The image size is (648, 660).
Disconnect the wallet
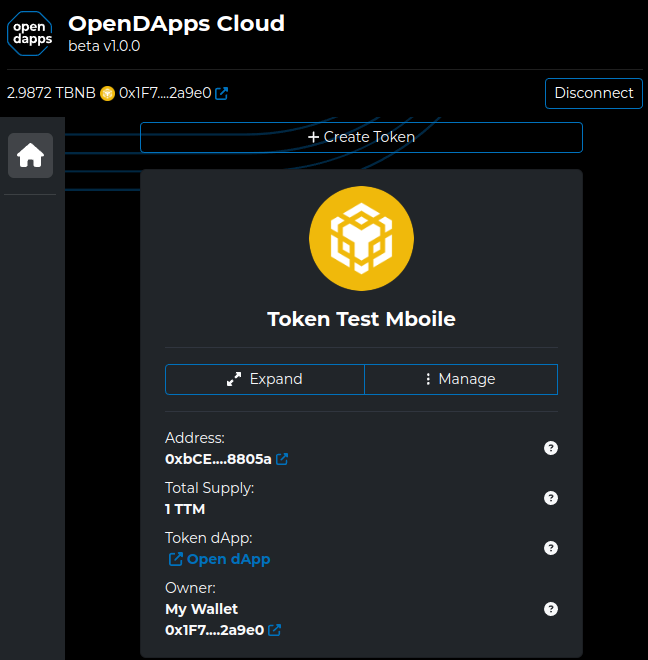point(594,93)
